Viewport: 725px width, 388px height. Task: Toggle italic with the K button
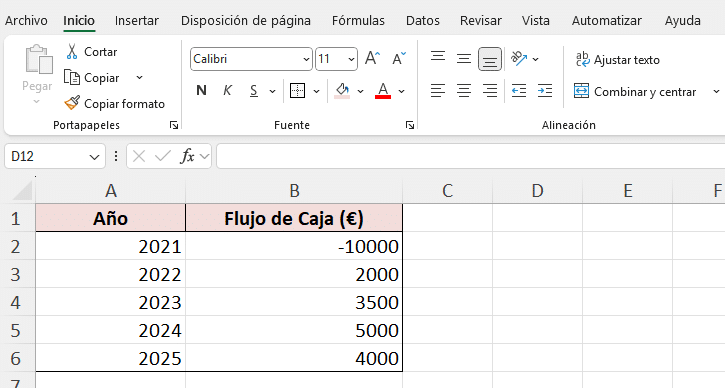[x=227, y=91]
